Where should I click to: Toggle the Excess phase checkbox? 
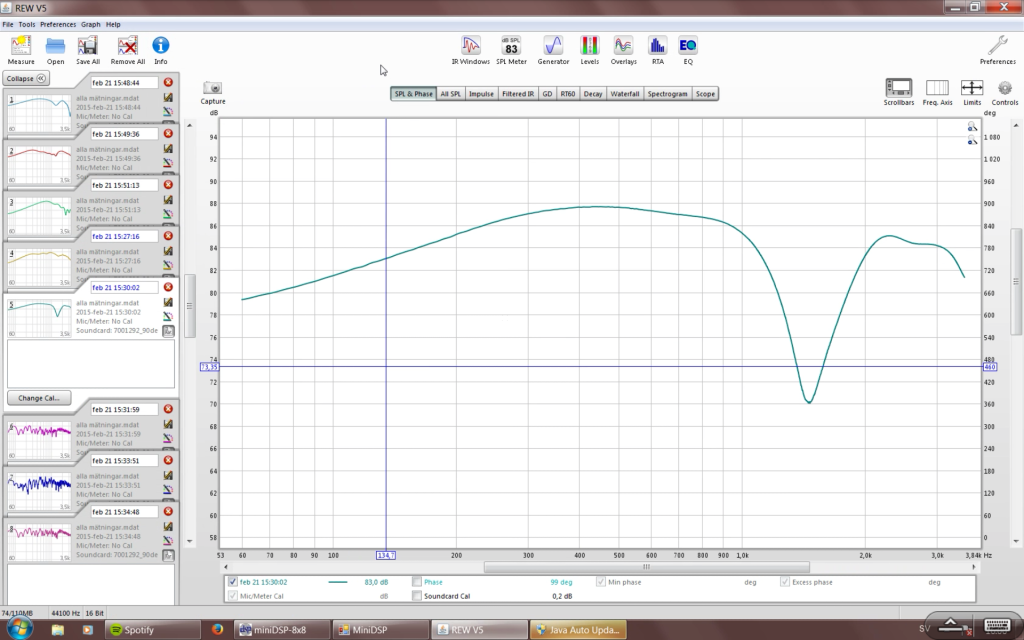pyautogui.click(x=785, y=582)
